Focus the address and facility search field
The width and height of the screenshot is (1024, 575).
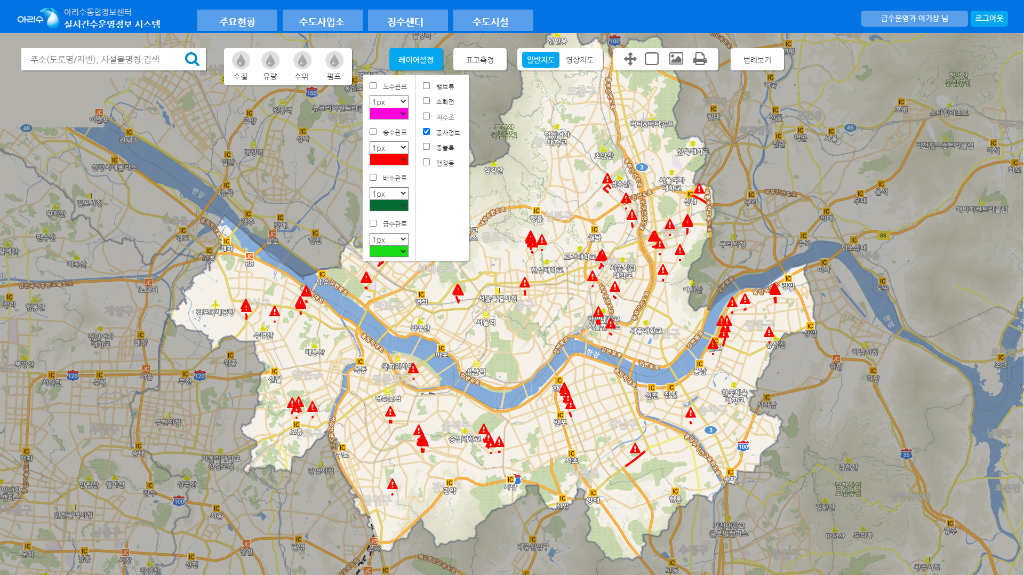[104, 59]
